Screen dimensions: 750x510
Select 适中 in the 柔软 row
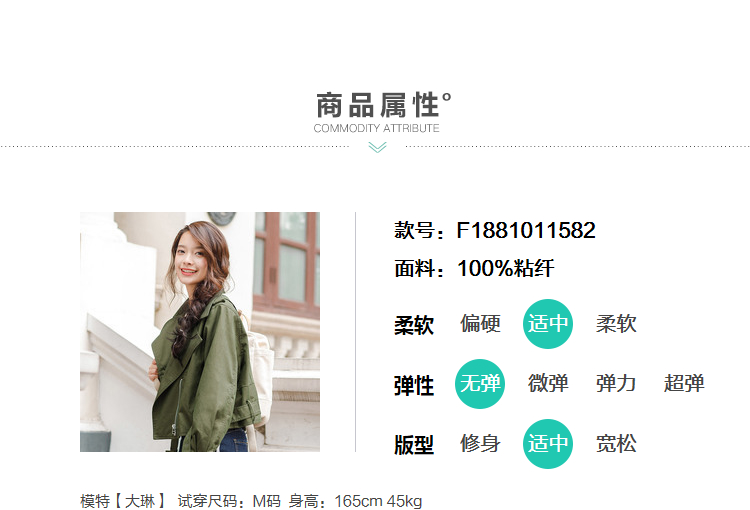click(x=548, y=324)
